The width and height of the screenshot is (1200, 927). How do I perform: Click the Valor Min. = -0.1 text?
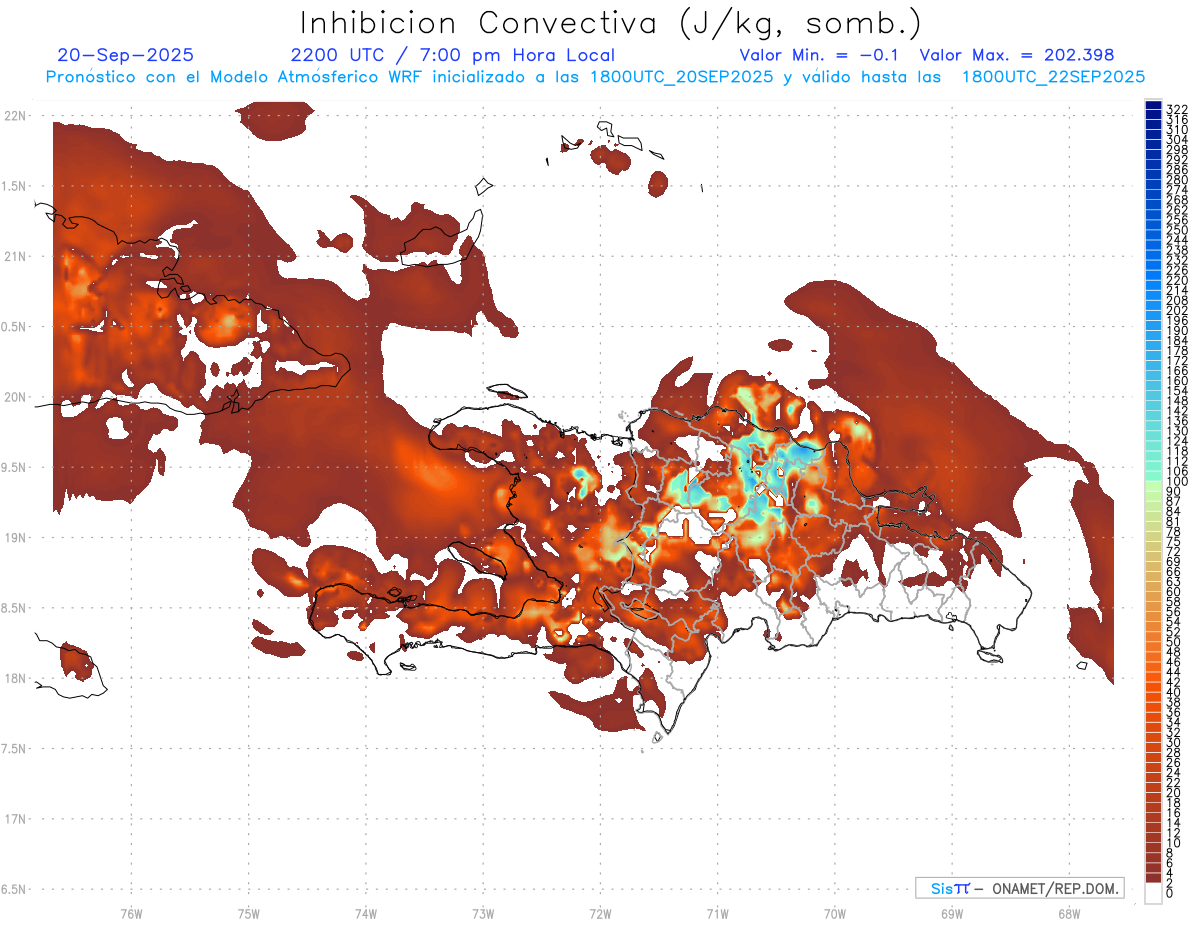pos(822,55)
